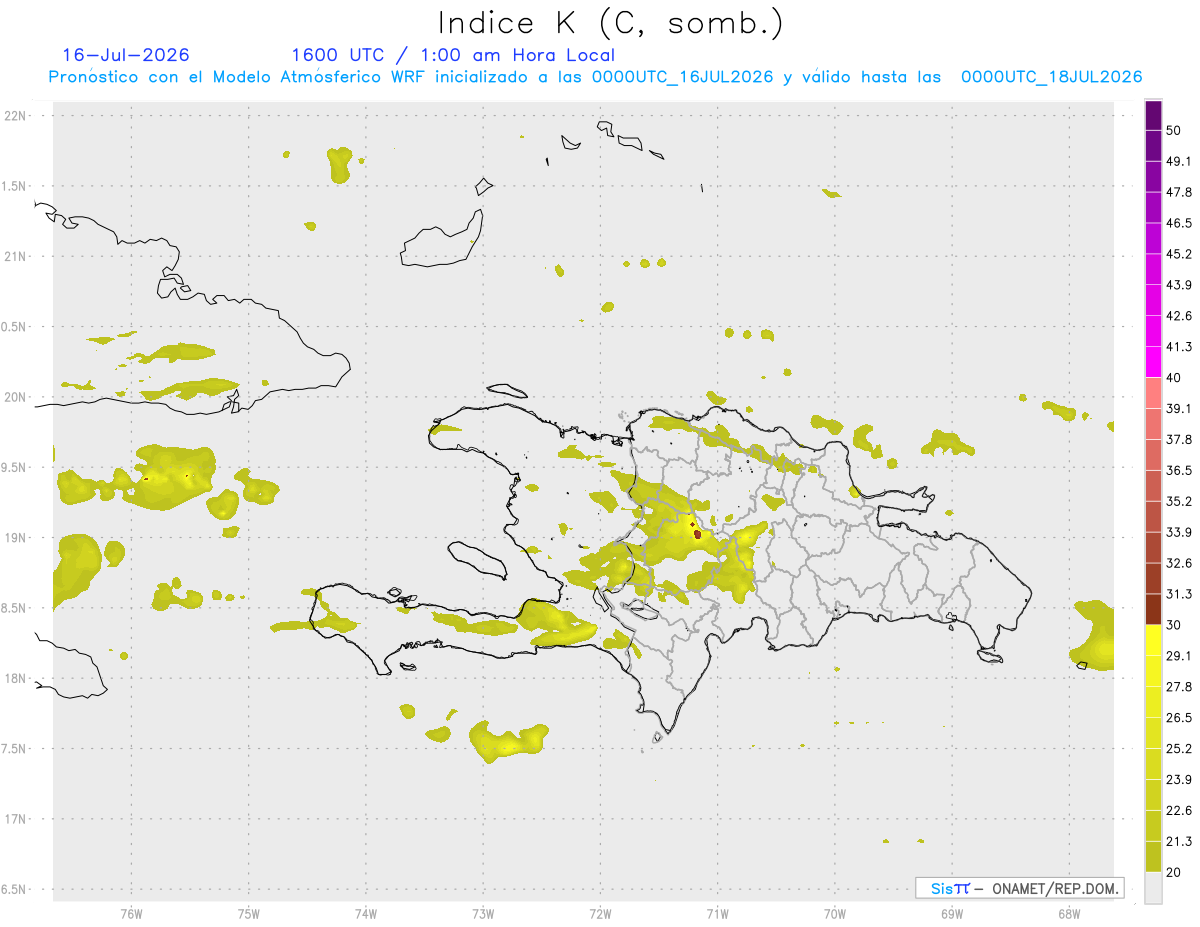The image size is (1200, 927).
Task: Pick the dark purple swatch above 50
Action: tap(1153, 115)
